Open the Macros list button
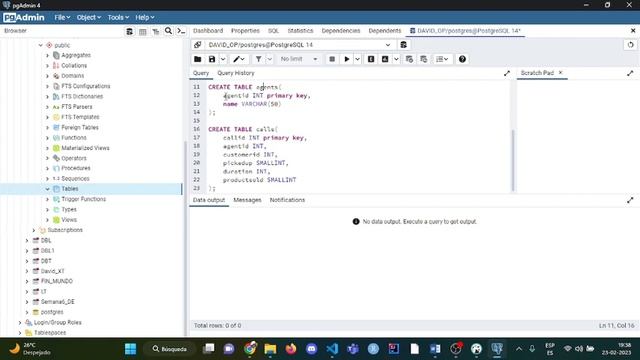 point(442,59)
